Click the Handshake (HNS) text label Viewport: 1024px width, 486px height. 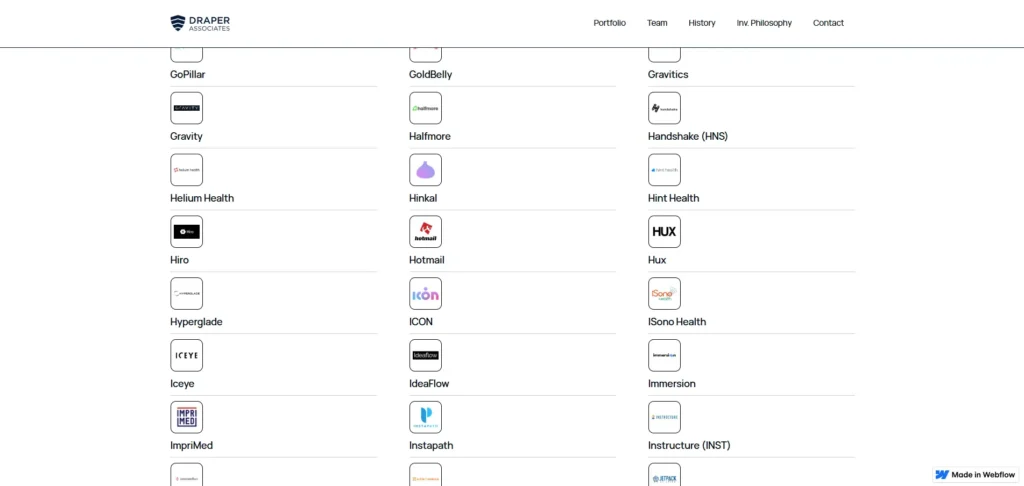[x=688, y=137]
